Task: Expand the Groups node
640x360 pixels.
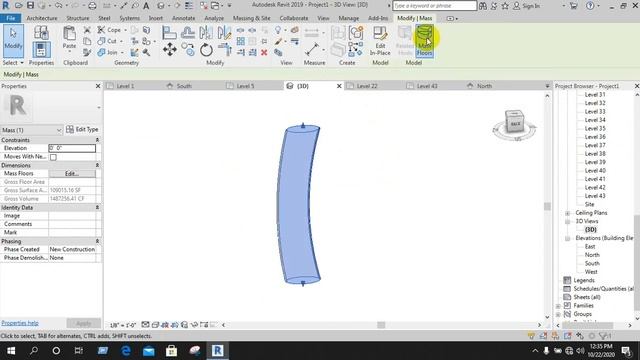Action: pos(558,314)
